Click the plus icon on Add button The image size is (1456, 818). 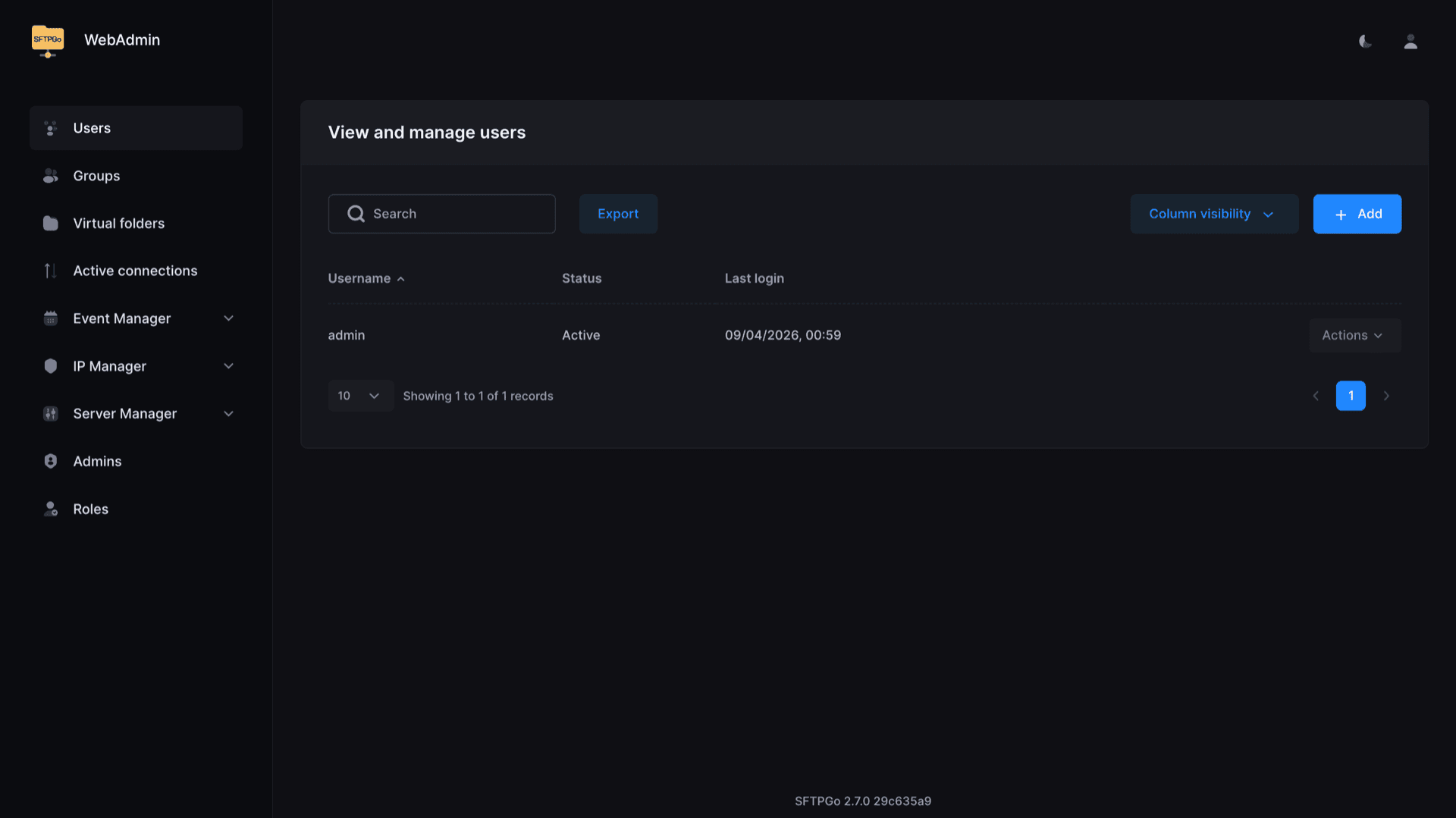1341,215
